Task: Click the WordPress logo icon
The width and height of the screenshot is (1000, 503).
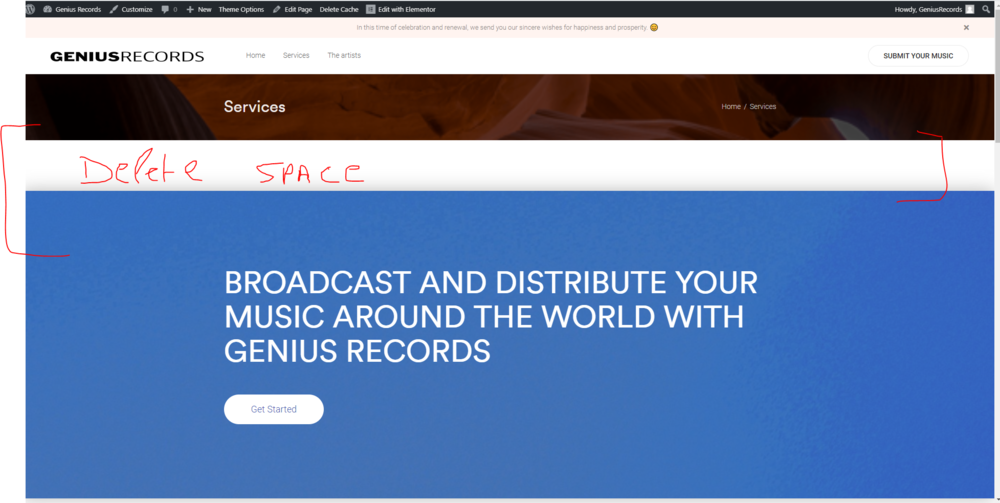Action: (x=30, y=9)
